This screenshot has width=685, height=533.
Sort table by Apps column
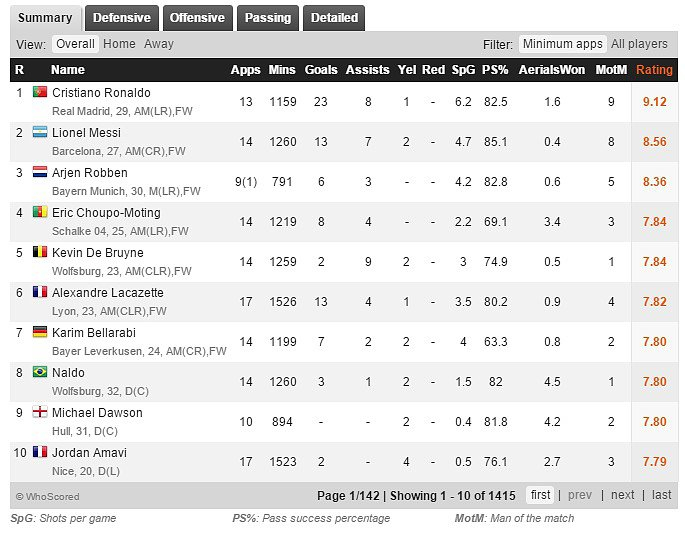coord(246,70)
